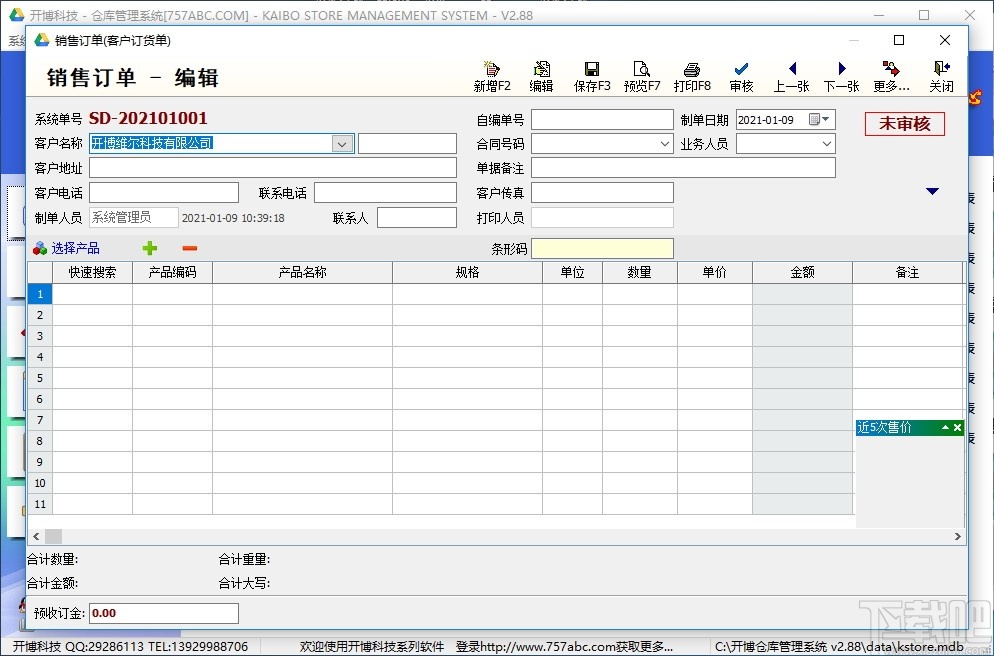Click the 联系人 input field
Screen dimensions: 994x656
(x=416, y=217)
